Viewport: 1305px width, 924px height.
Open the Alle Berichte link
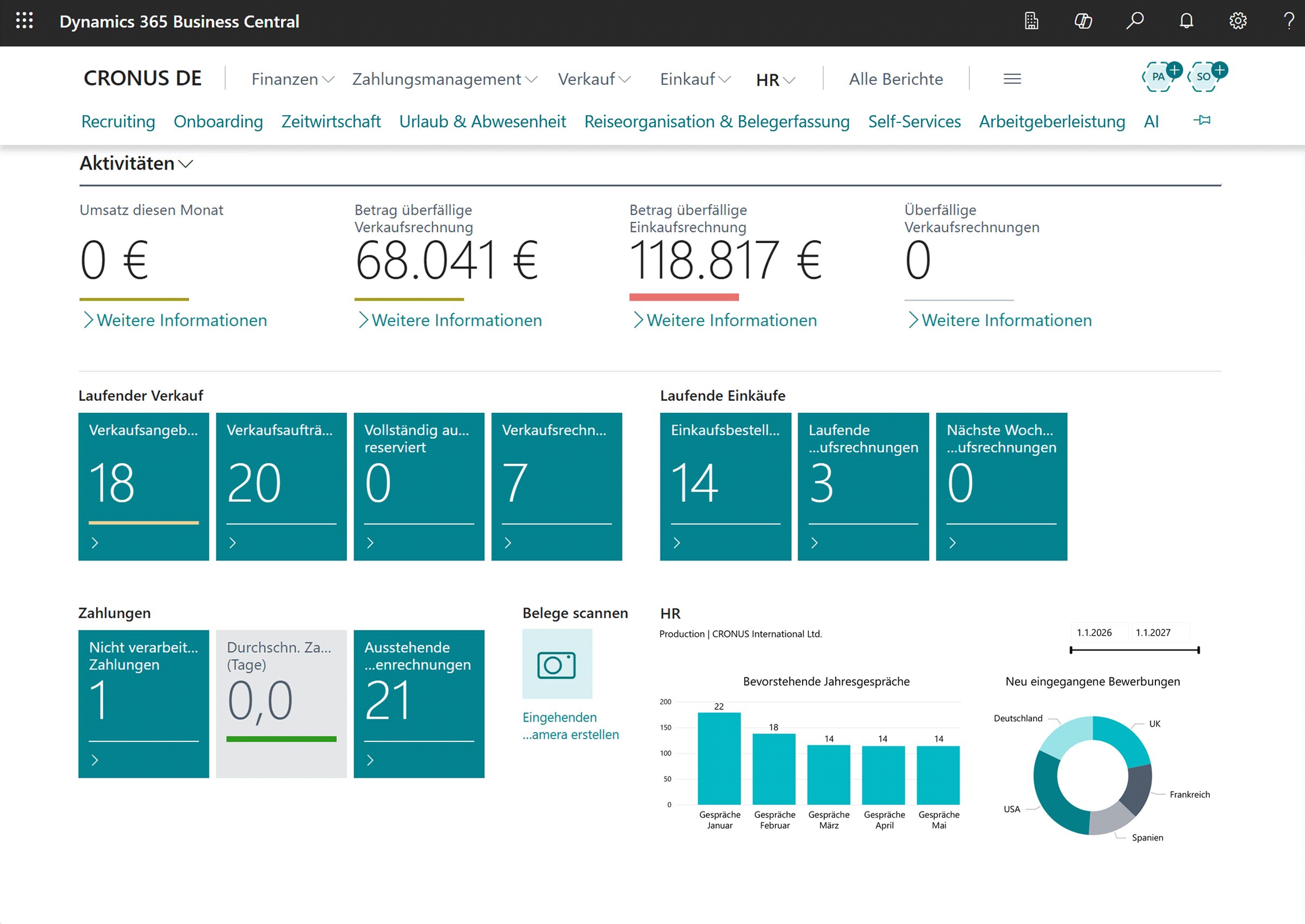896,78
